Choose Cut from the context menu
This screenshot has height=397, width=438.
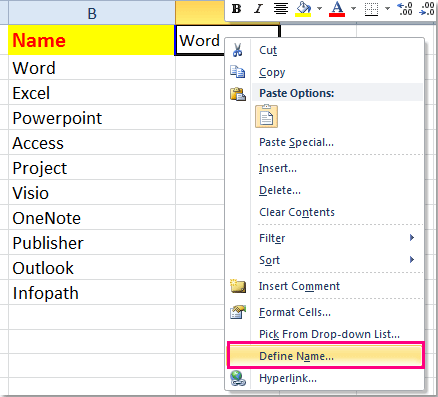[325, 50]
